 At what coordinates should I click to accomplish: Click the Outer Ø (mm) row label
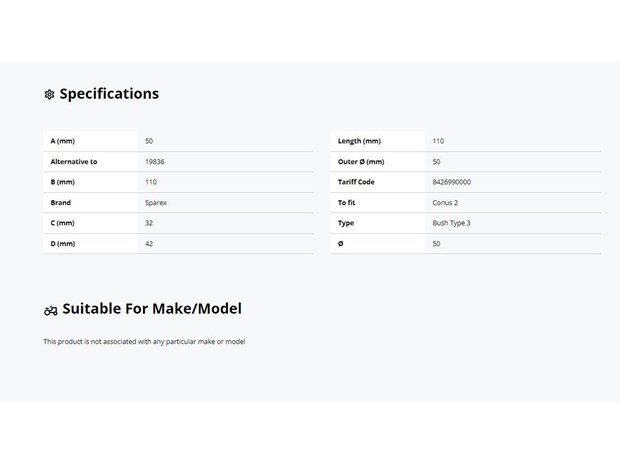point(361,162)
